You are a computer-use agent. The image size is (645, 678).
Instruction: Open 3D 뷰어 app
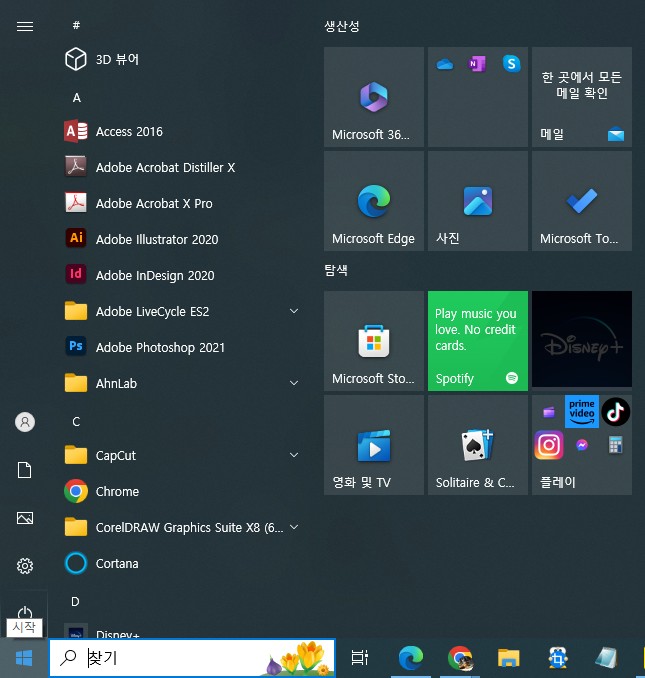182,59
